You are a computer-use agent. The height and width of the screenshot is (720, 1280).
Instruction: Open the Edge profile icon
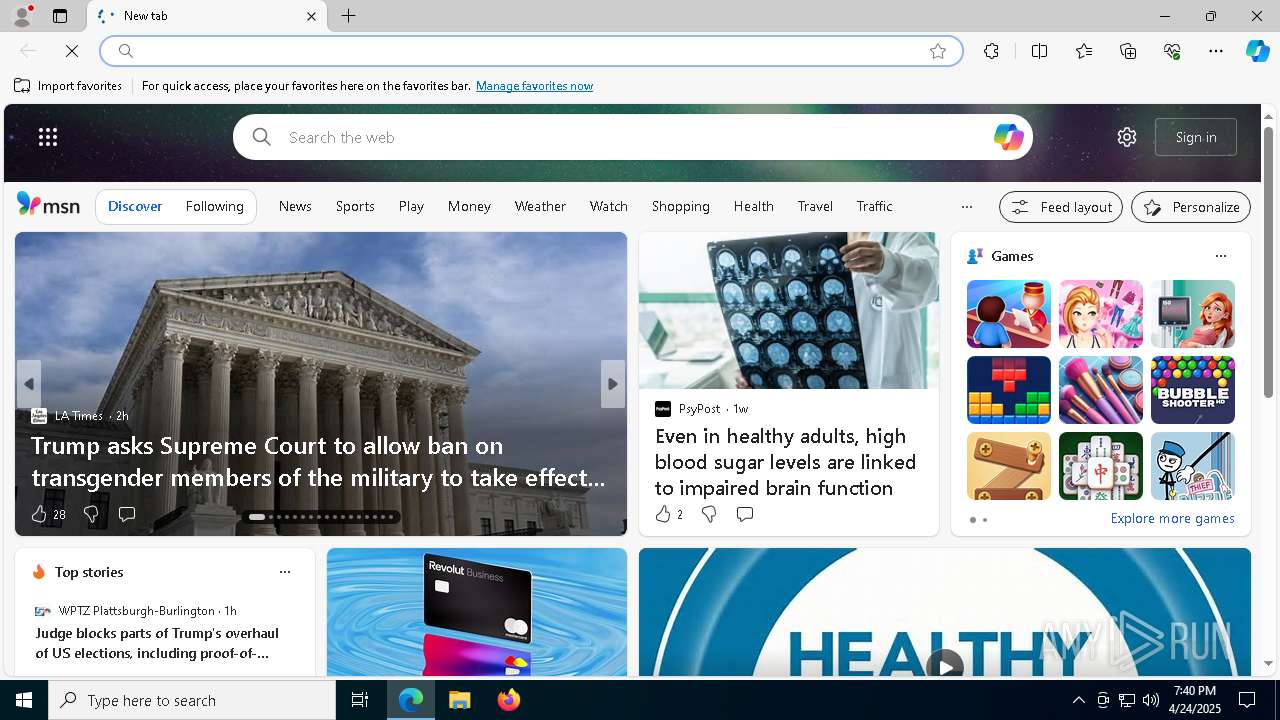point(21,16)
